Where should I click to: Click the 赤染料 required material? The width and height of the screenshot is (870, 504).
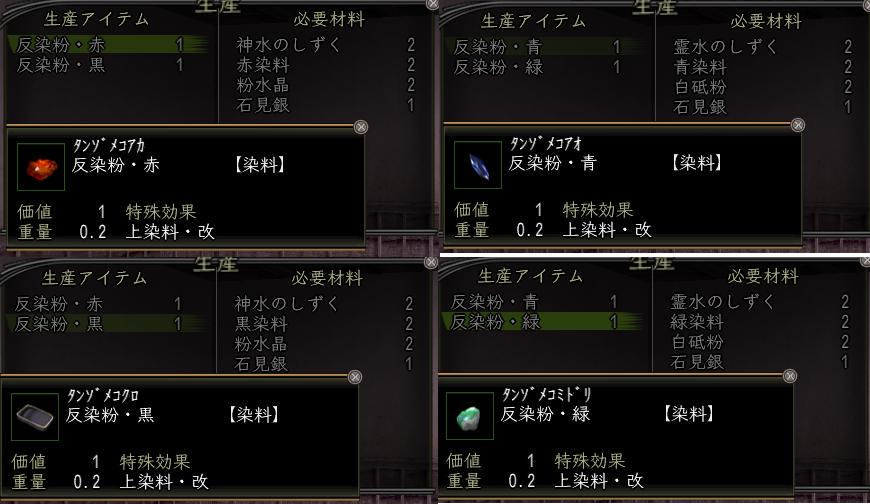(263, 65)
